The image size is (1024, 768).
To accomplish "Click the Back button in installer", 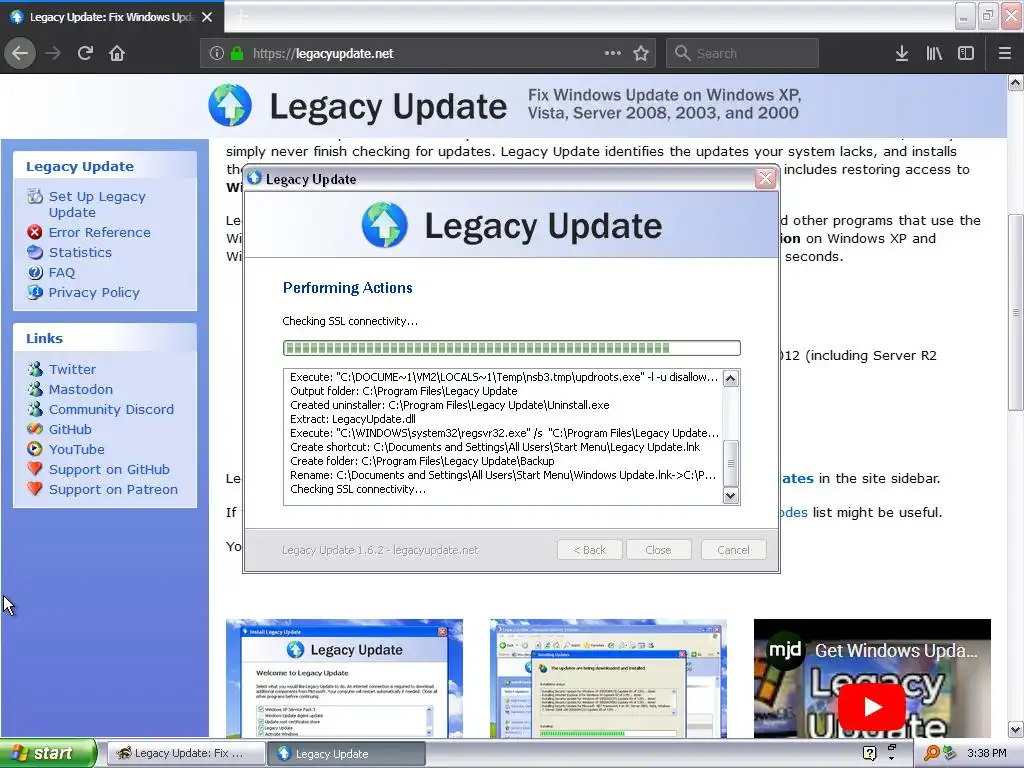I will tap(590, 550).
